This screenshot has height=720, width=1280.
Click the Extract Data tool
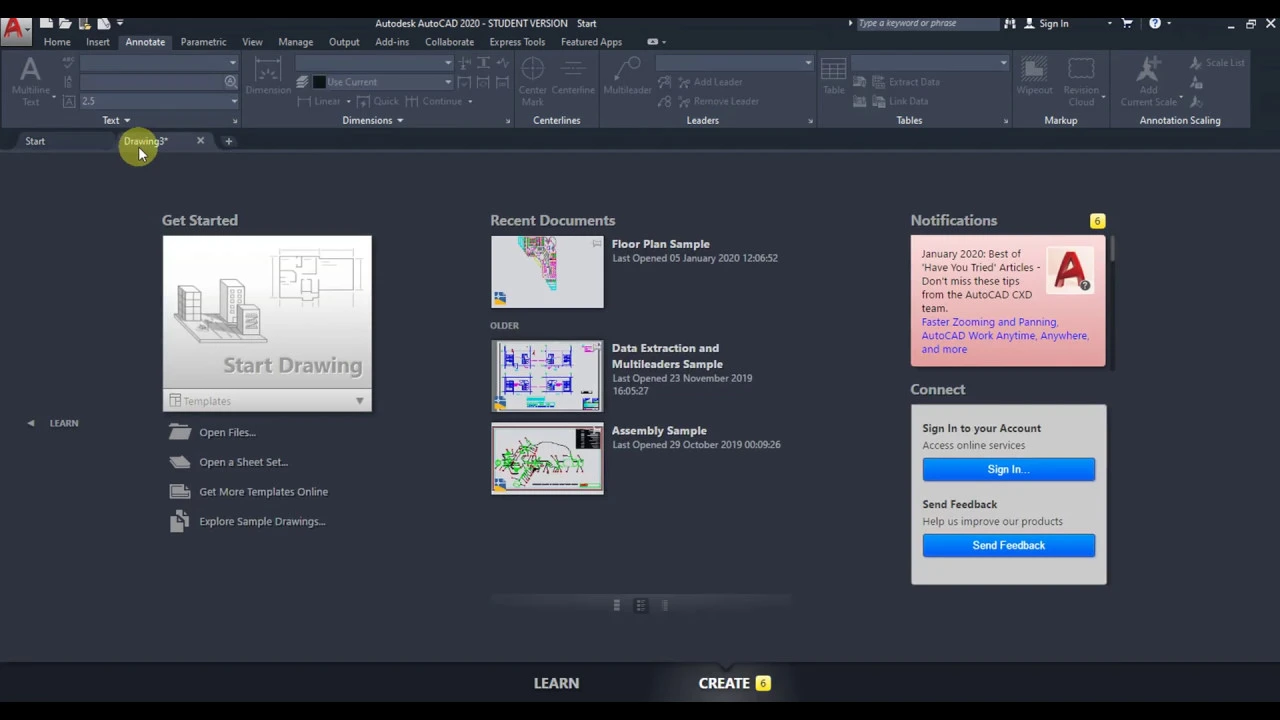905,82
